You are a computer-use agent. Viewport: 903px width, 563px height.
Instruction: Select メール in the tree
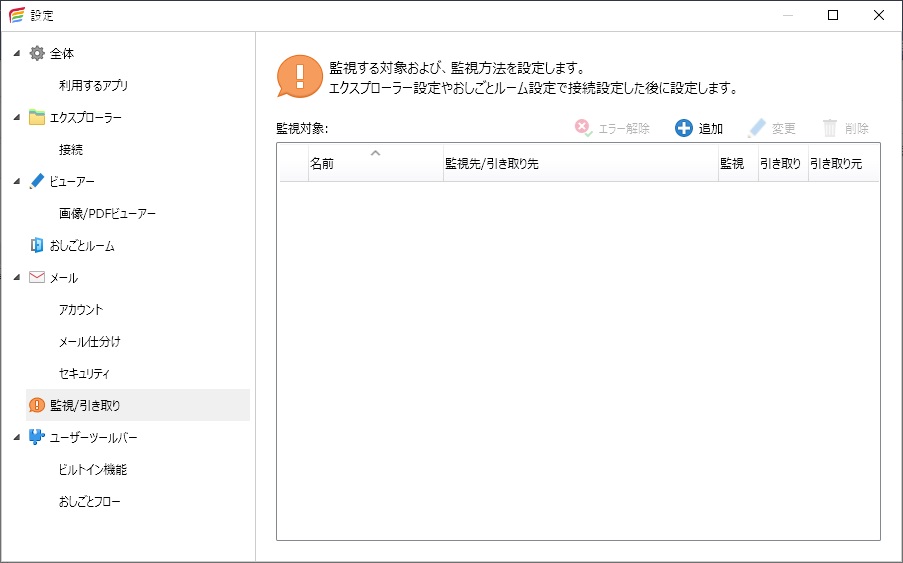click(63, 277)
